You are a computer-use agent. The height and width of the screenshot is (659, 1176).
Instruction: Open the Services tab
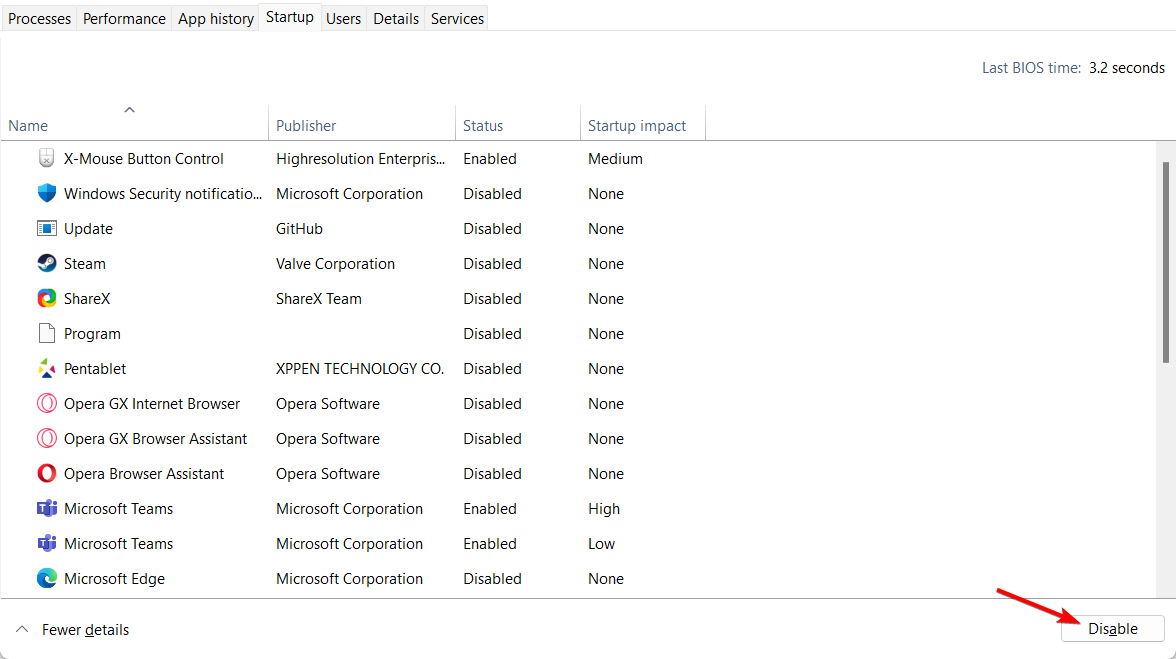458,18
